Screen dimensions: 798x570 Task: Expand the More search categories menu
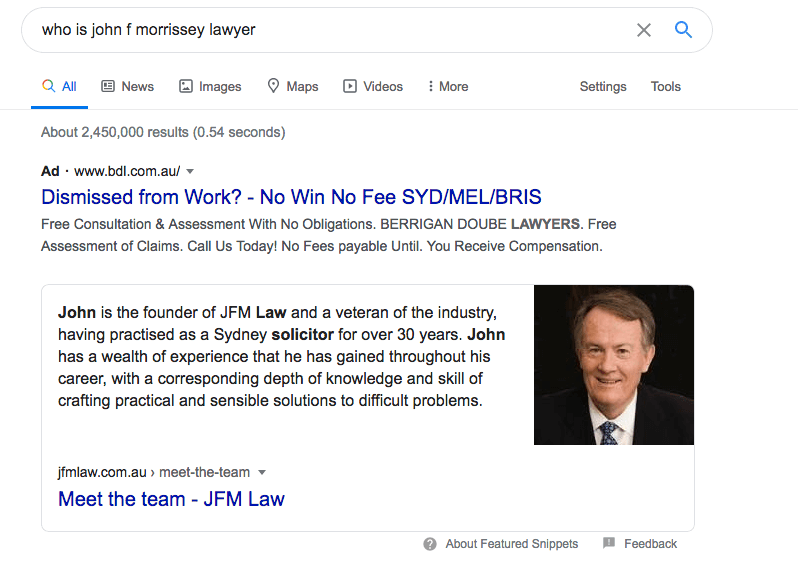click(x=447, y=87)
